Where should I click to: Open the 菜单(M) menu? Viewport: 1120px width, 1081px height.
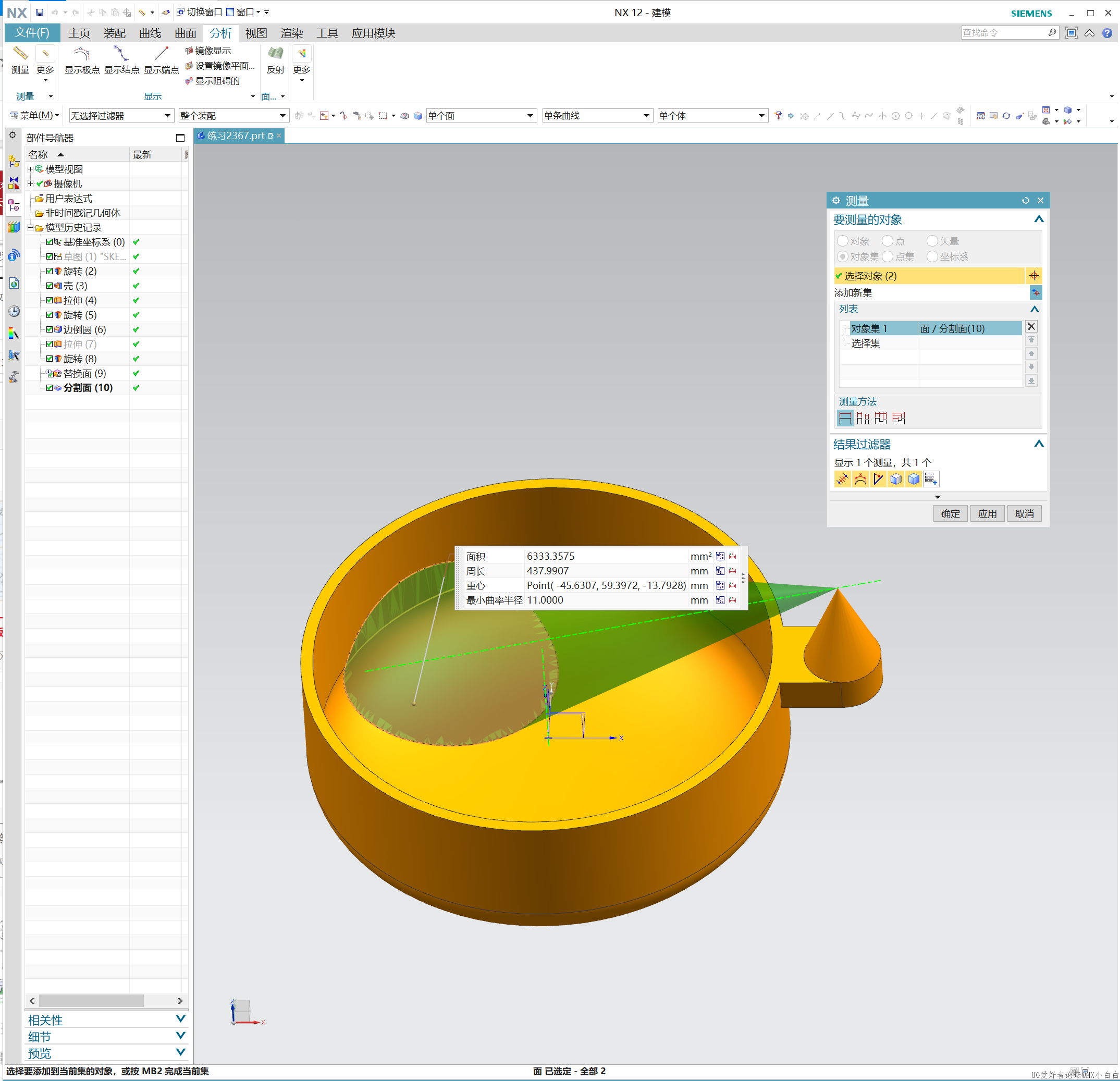coord(34,115)
